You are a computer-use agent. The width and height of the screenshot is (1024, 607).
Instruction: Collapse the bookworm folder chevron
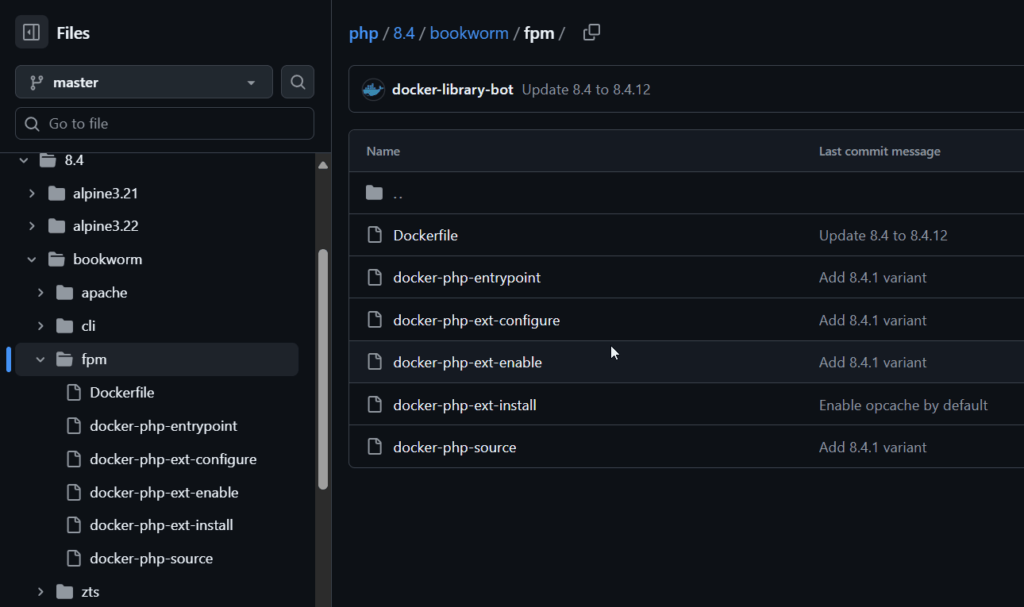click(32, 260)
